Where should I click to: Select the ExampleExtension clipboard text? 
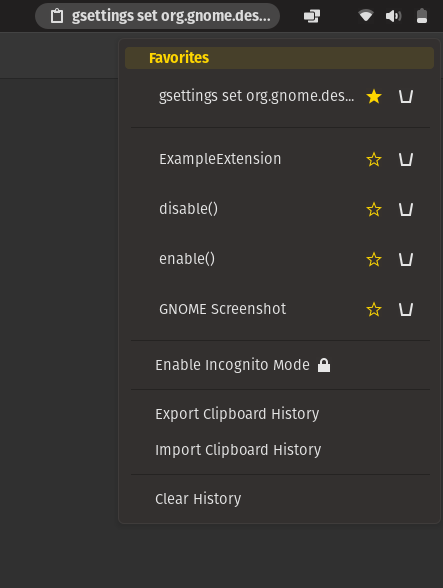(220, 159)
